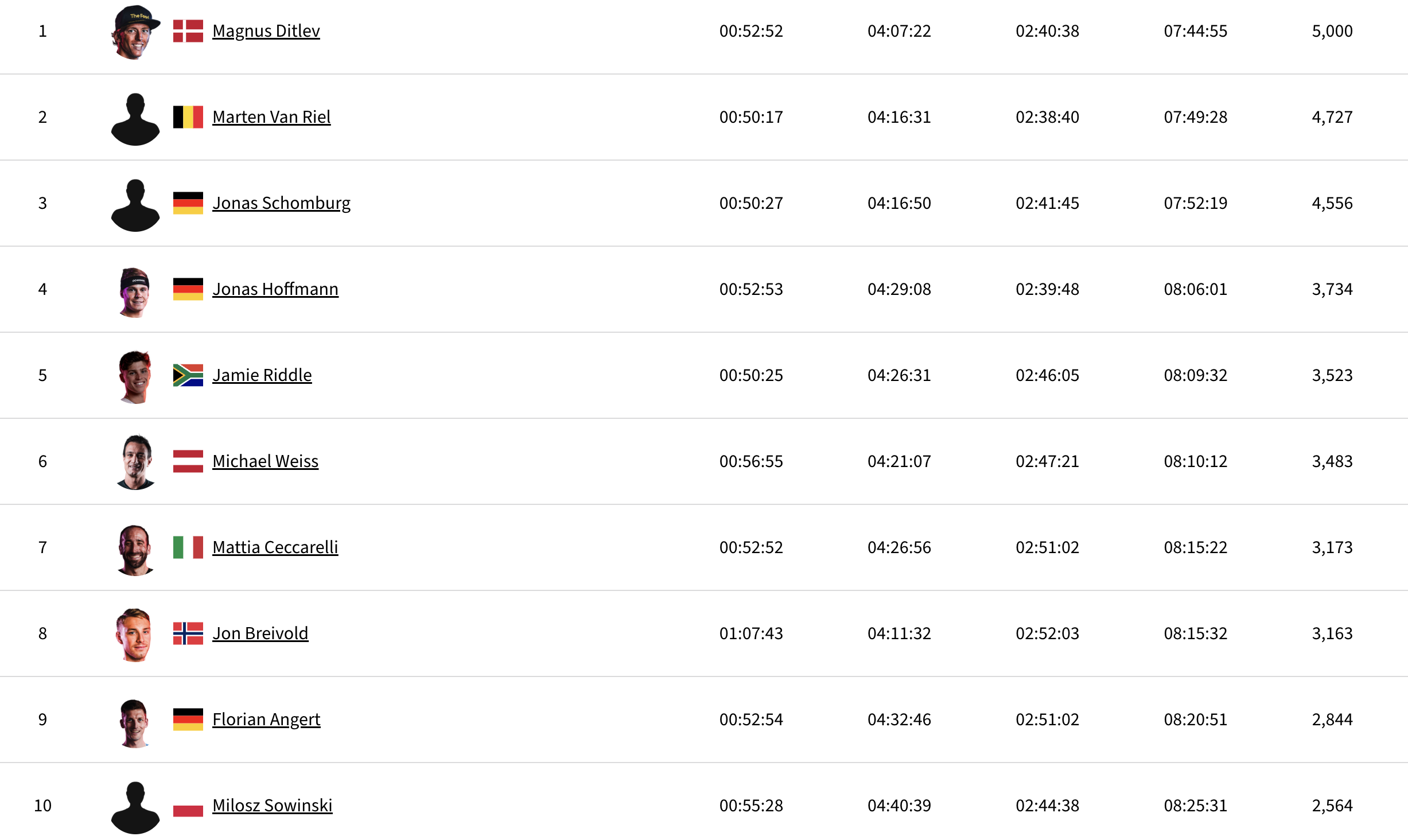The height and width of the screenshot is (840, 1408).
Task: Click South Africa flag beside Jamie Riddle
Action: [188, 375]
